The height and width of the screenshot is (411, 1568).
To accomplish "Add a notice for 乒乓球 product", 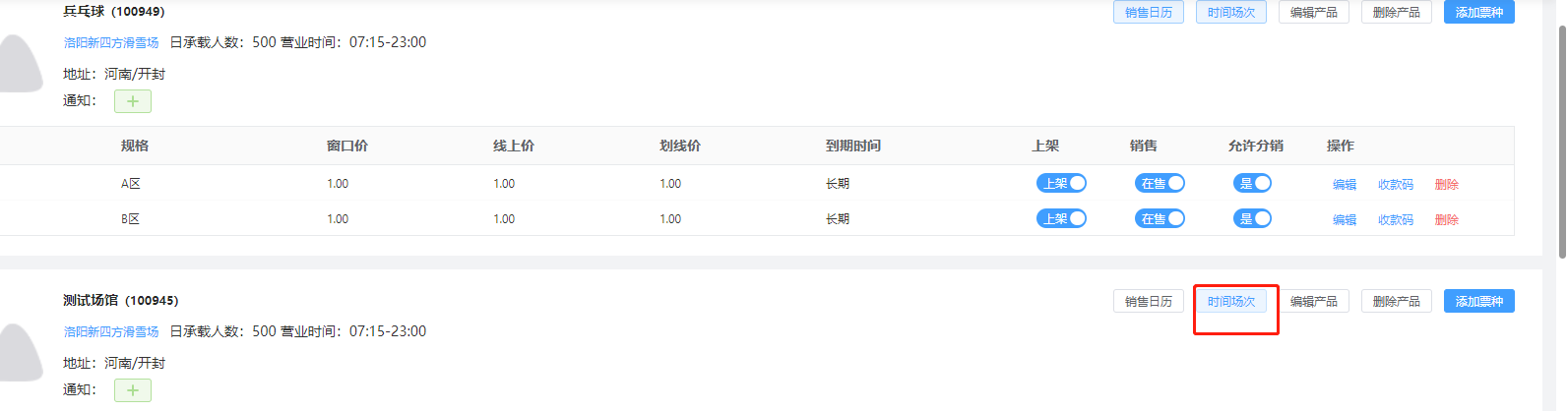I will (132, 101).
